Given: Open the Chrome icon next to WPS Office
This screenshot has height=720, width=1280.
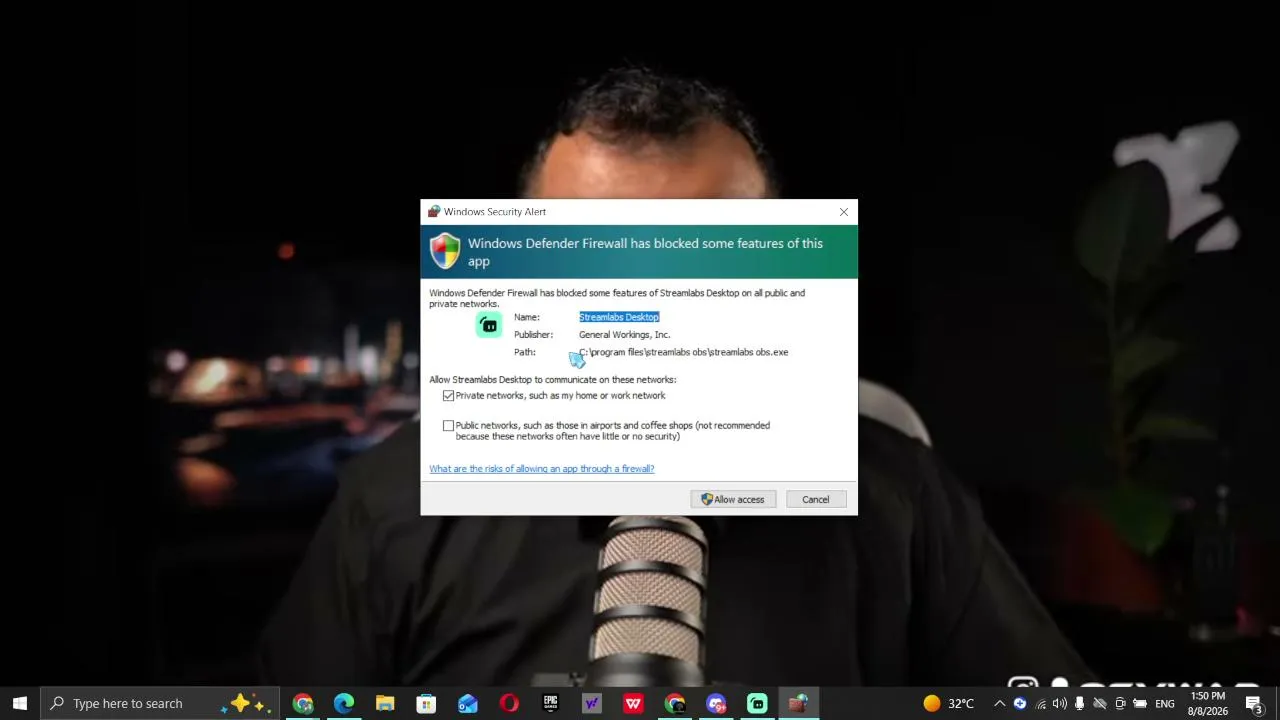Looking at the screenshot, I should point(675,703).
